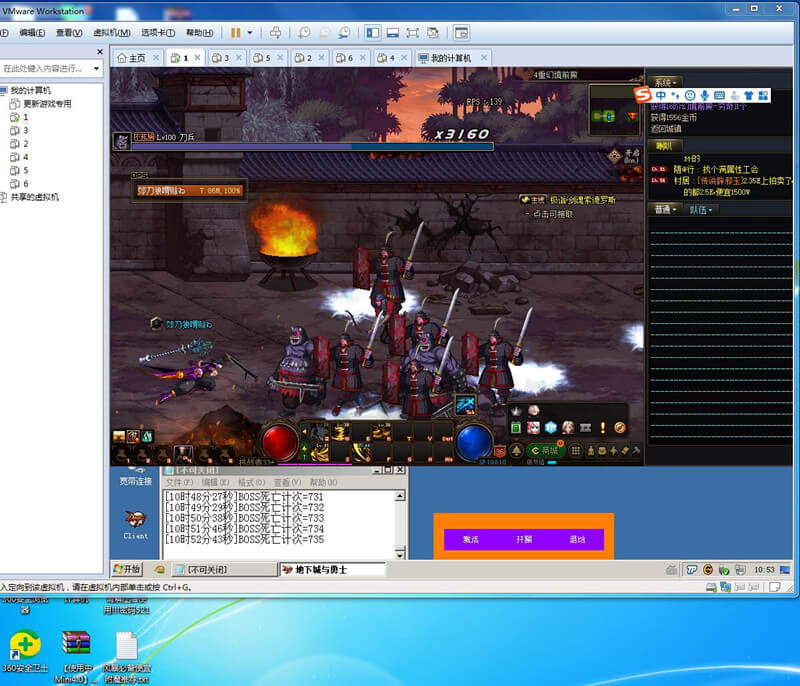Click the bell notification icon in game bar

517,451
